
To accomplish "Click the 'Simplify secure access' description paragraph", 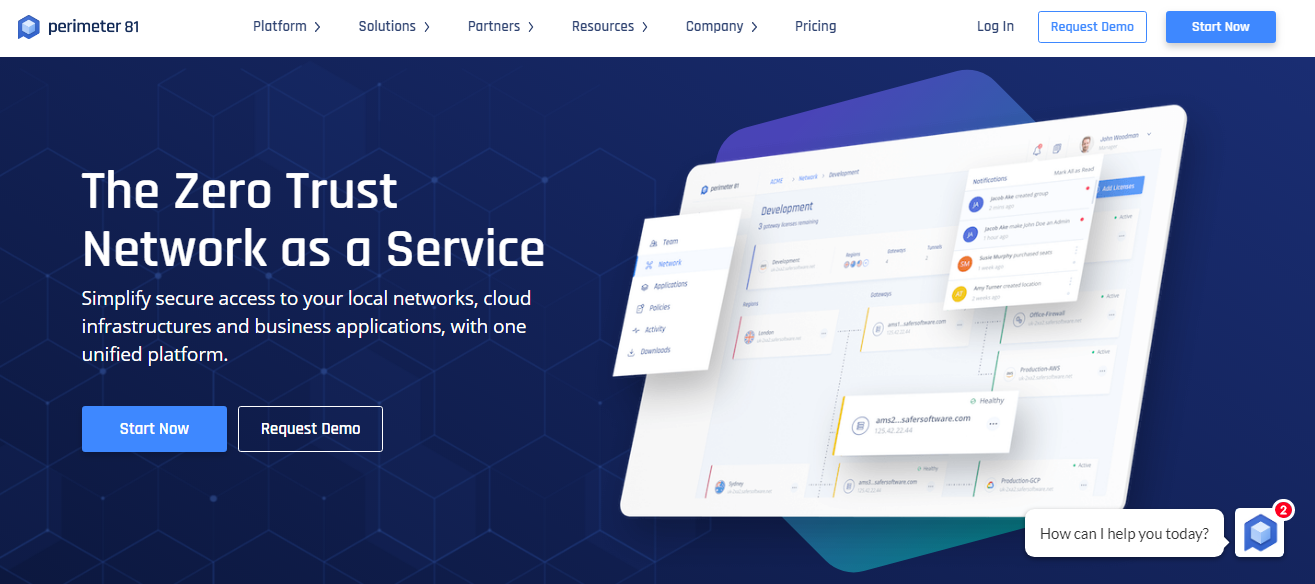I will [306, 326].
